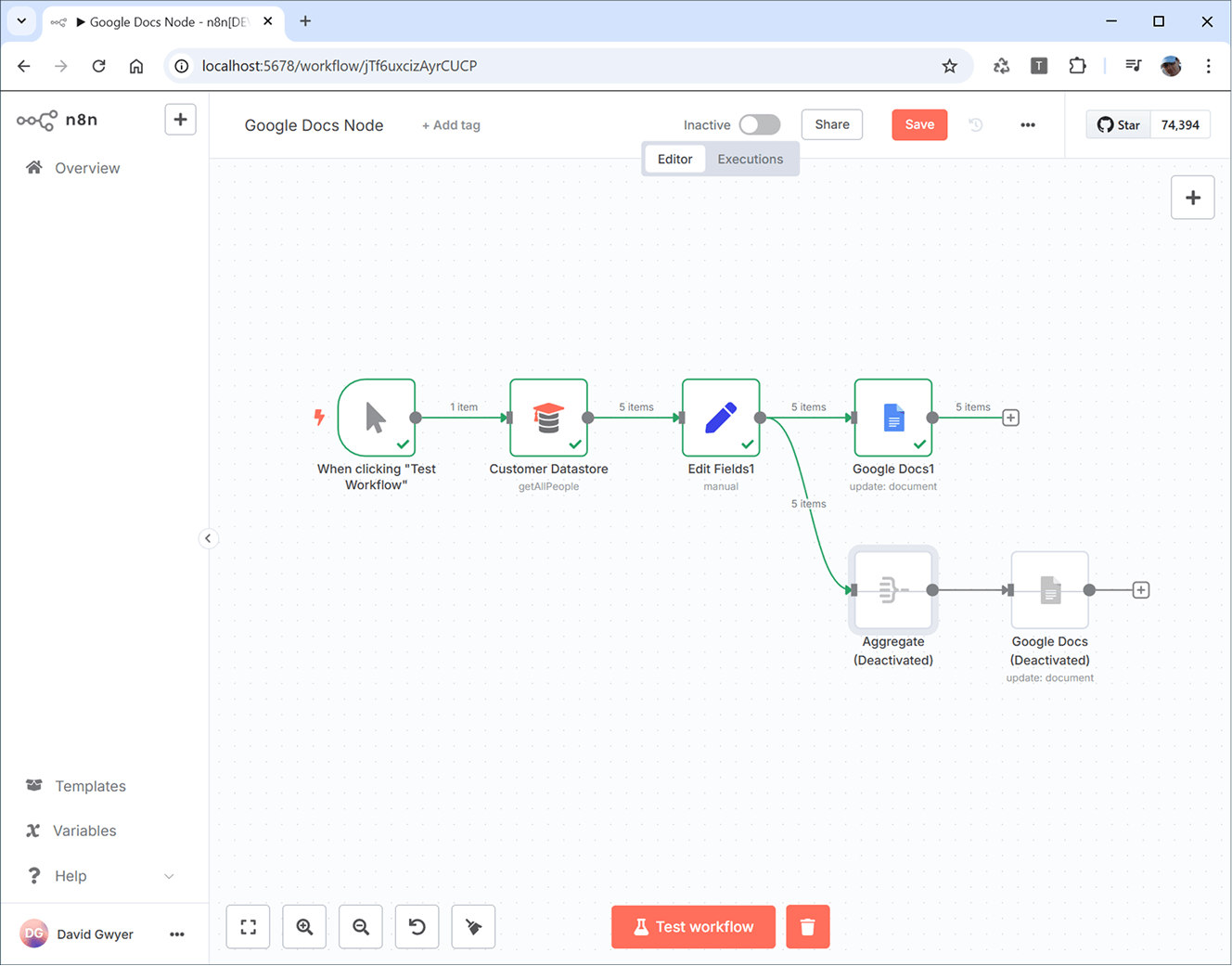Viewport: 1232px width, 966px height.
Task: Click plus connector after deactivated Google Docs
Action: coord(1141,590)
